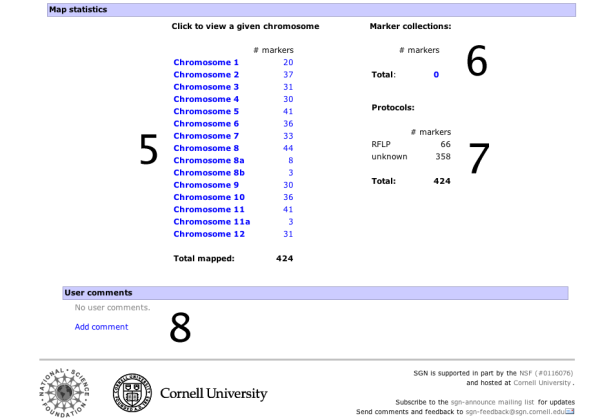The height and width of the screenshot is (418, 600).
Task: Click the envelope icon beside feedback email
Action: [x=570, y=411]
